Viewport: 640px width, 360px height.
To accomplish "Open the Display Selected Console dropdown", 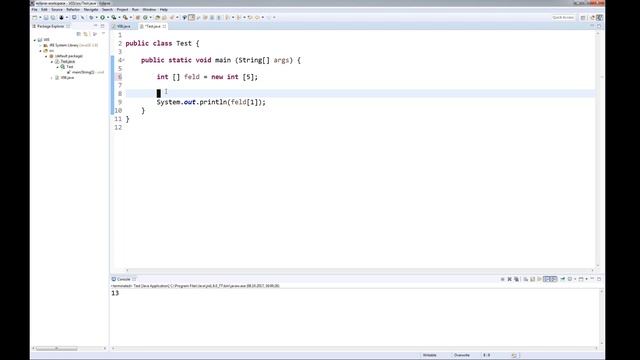I will point(575,279).
